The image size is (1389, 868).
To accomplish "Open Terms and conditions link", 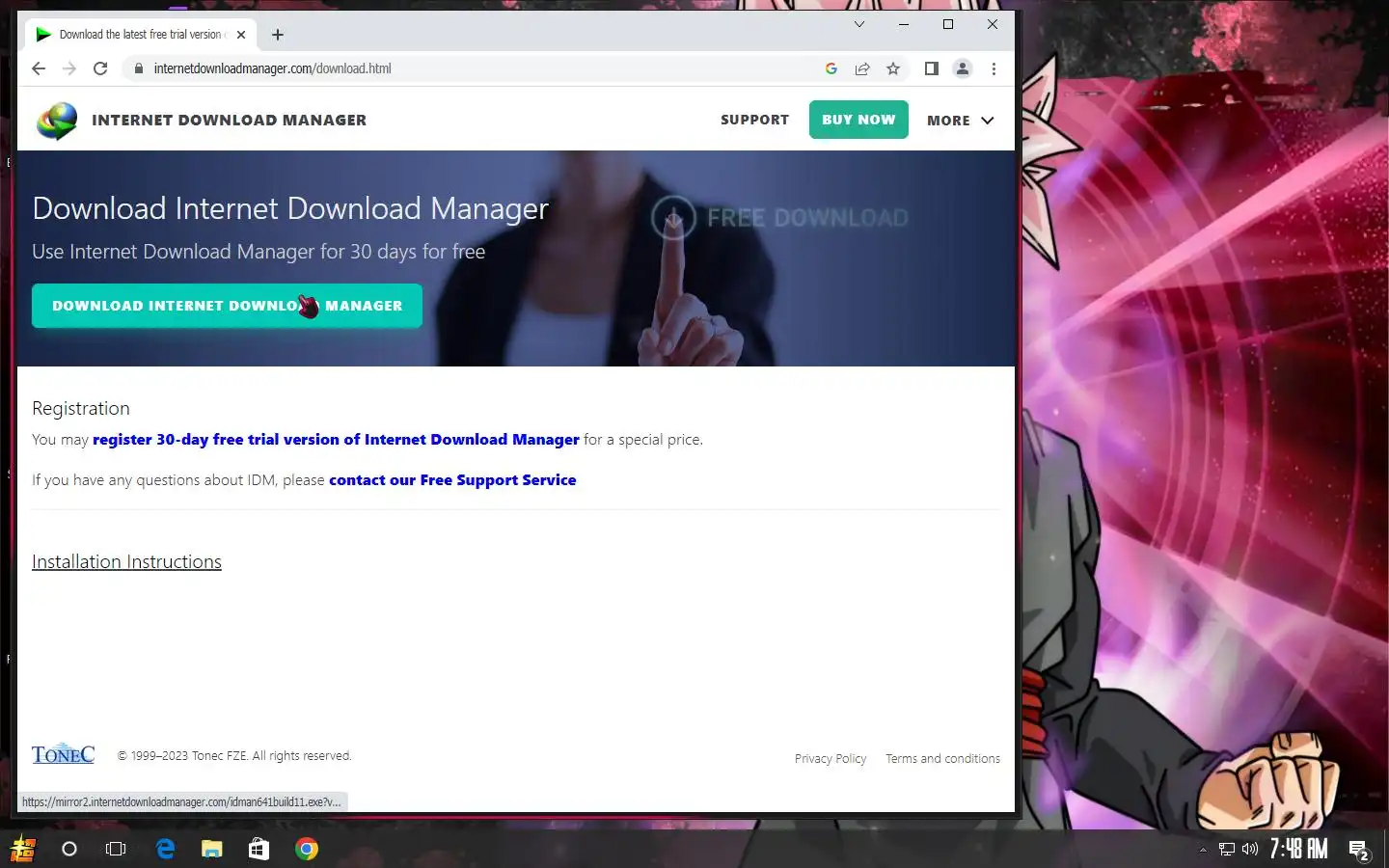I will click(x=942, y=759).
